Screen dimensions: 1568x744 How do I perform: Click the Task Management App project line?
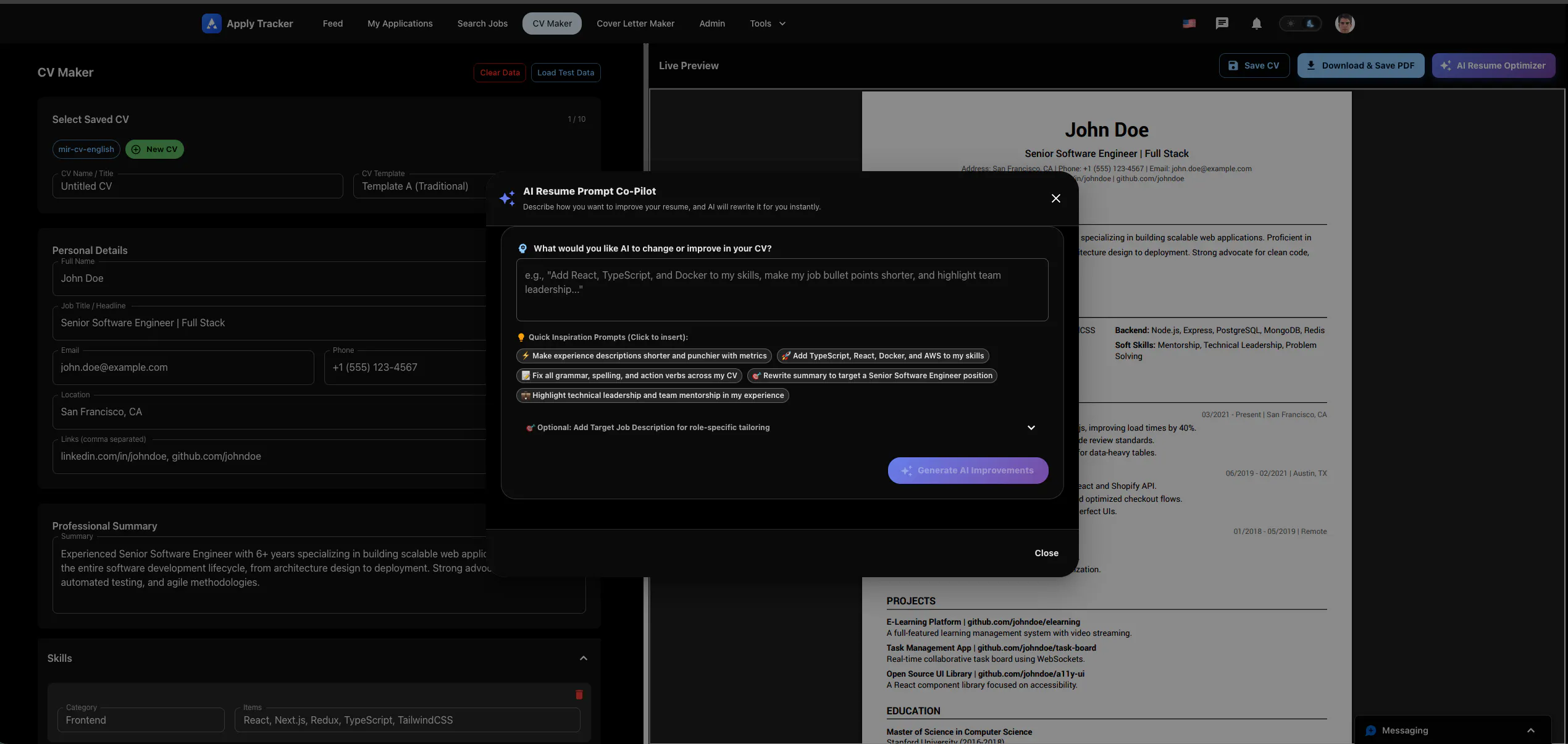coord(991,648)
